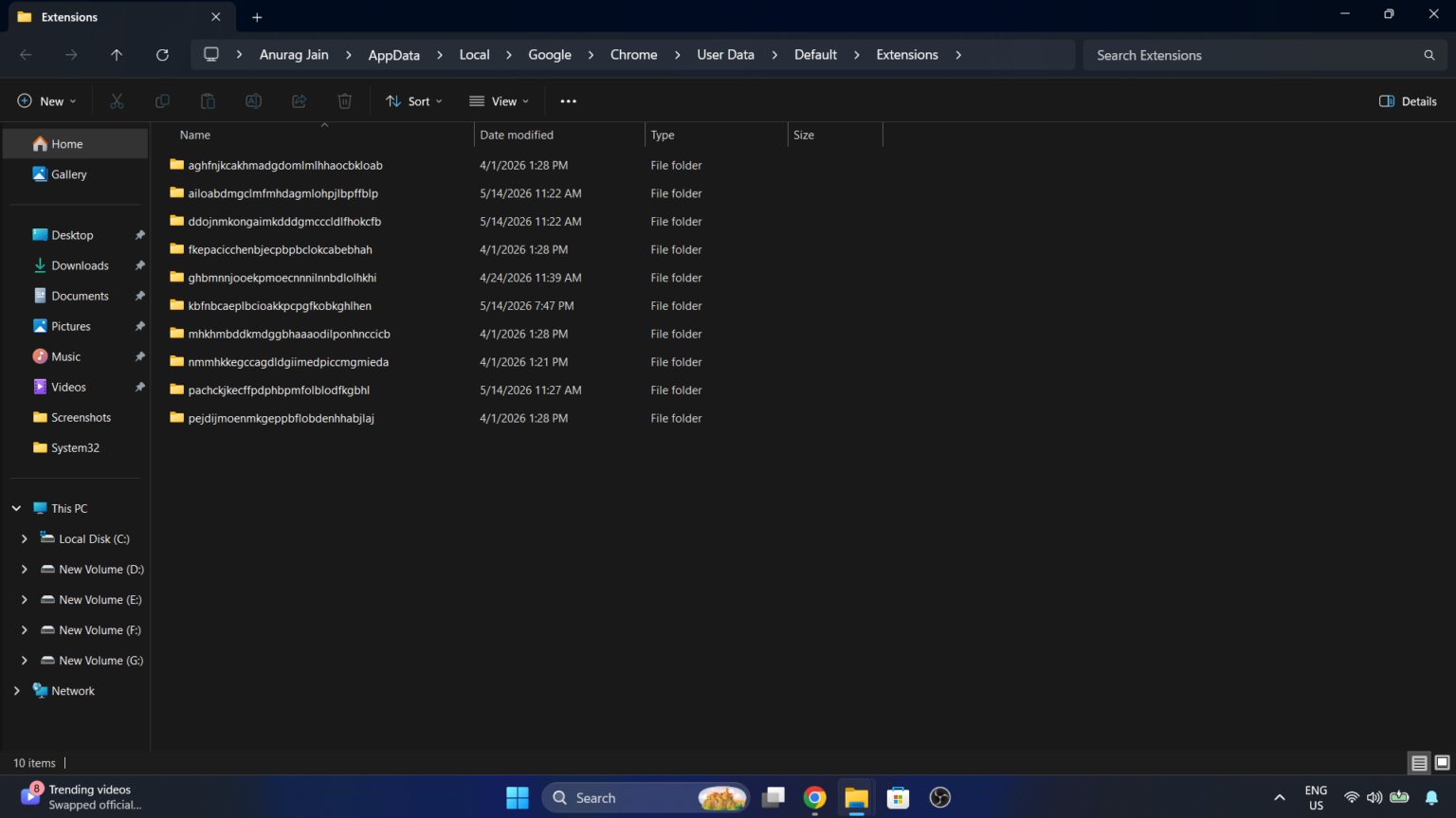The image size is (1456, 818).
Task: Click the Paste toolbar icon
Action: coord(208,101)
